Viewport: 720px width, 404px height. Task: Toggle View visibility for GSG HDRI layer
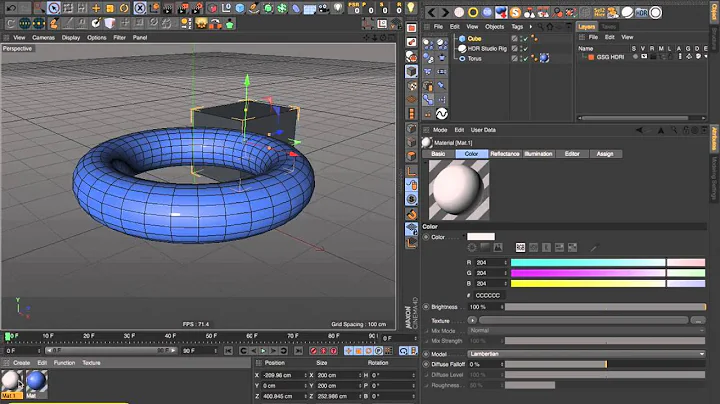644,57
